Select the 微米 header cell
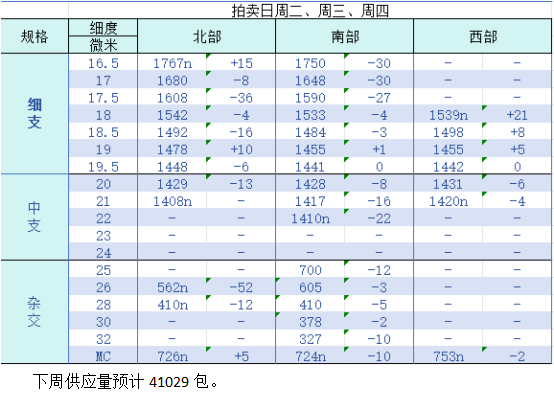 tap(103, 45)
